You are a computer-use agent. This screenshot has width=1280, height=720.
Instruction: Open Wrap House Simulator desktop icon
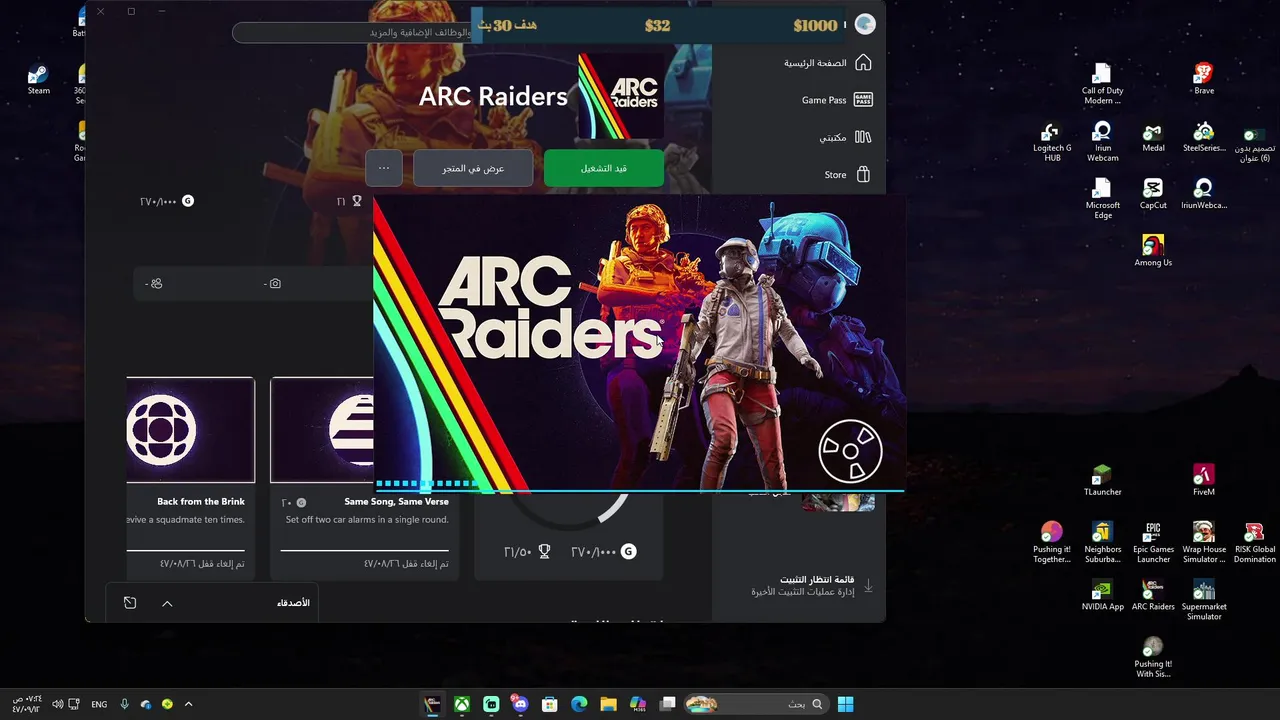pos(1204,543)
